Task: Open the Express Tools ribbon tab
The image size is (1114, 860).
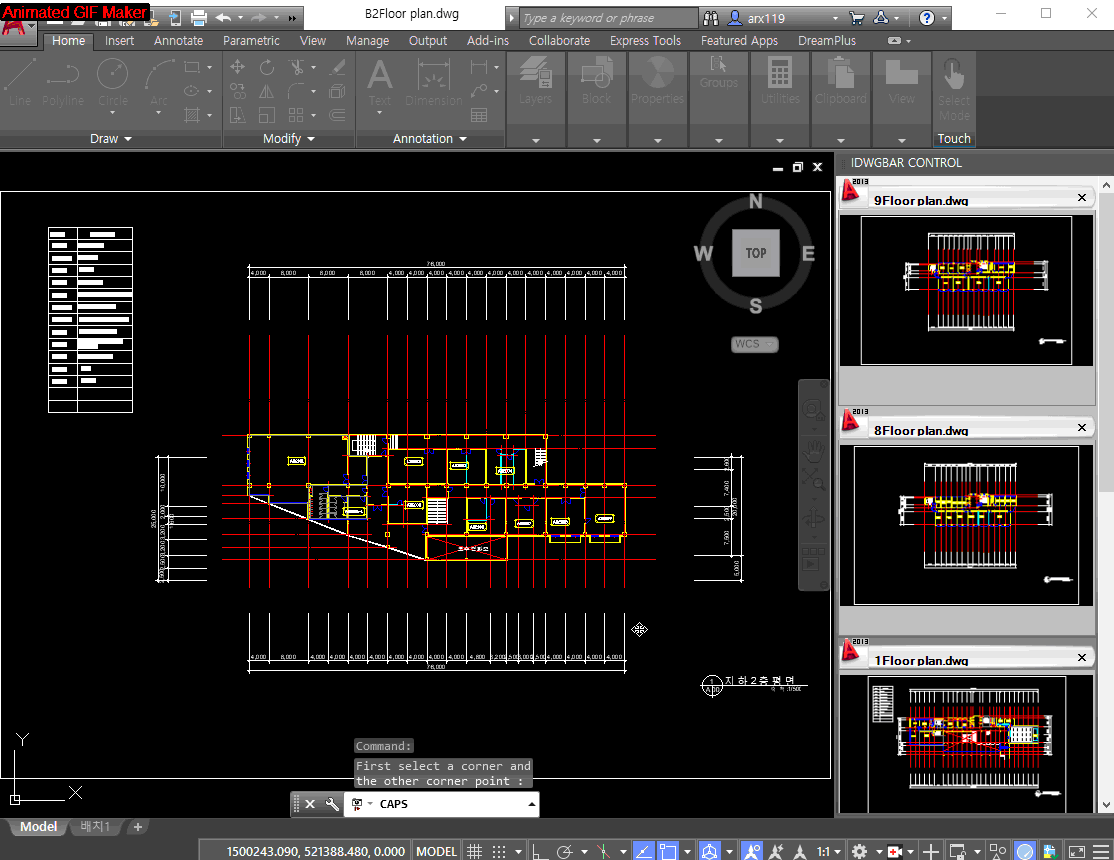Action: pos(645,41)
